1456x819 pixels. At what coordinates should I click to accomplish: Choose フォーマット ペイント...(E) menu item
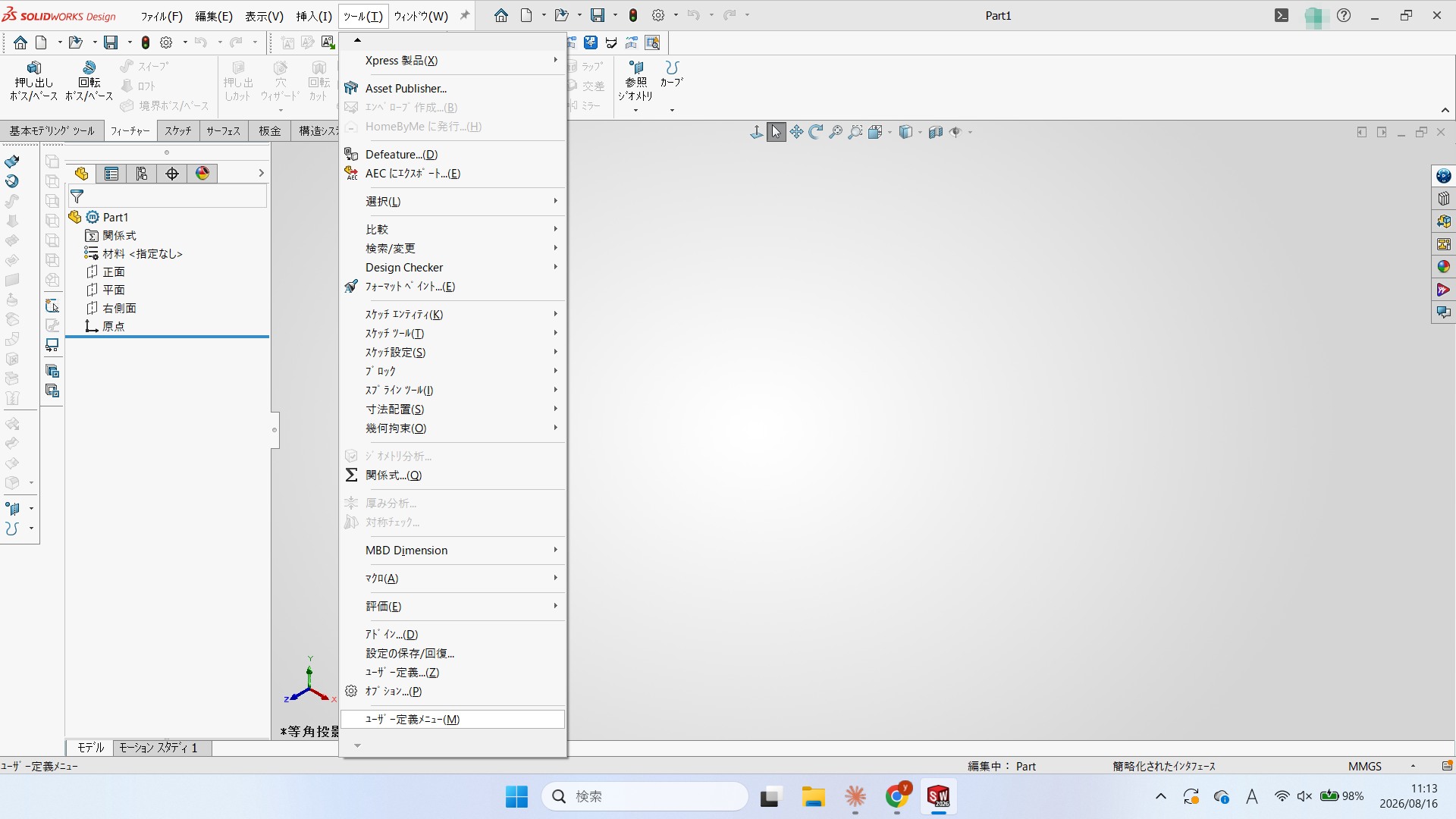click(x=453, y=287)
